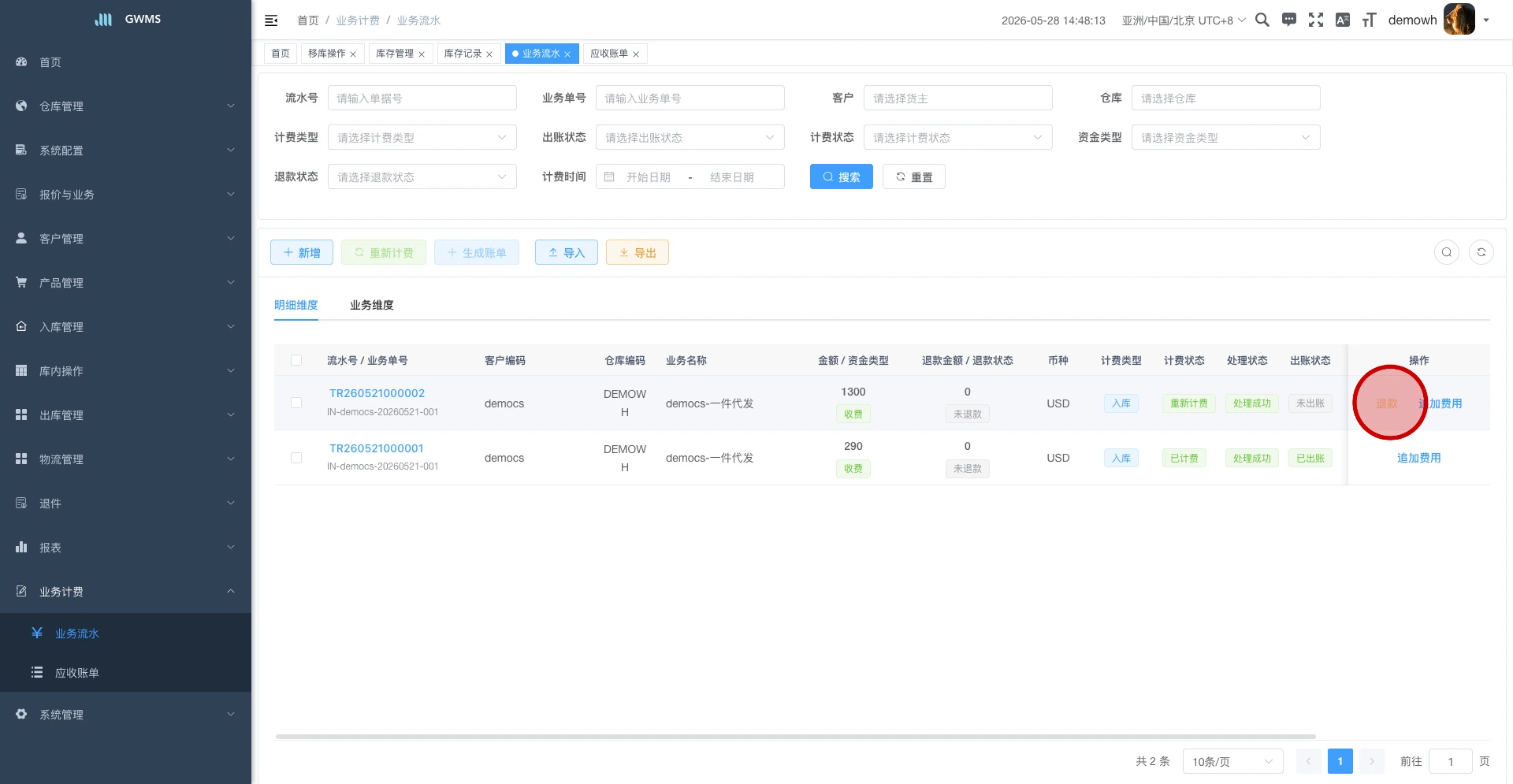Click the 客户 货主 select field

[x=958, y=98]
